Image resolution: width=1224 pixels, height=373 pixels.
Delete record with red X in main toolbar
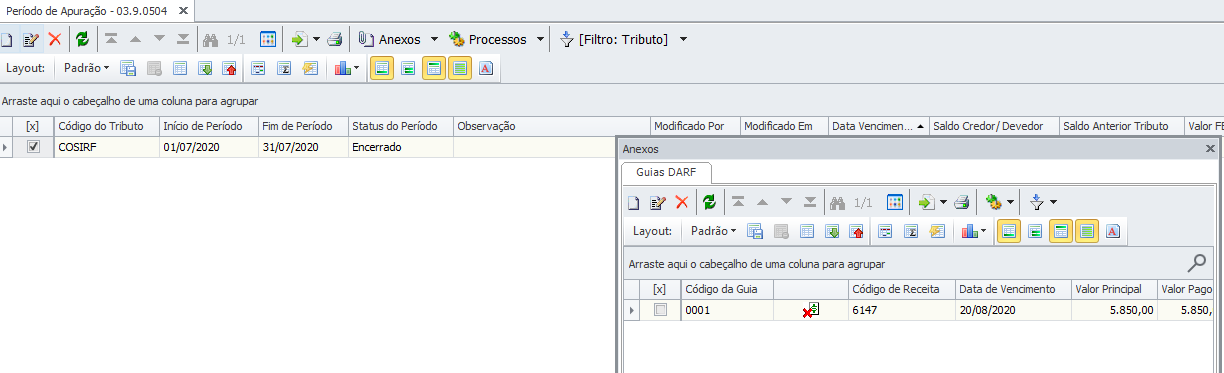55,40
